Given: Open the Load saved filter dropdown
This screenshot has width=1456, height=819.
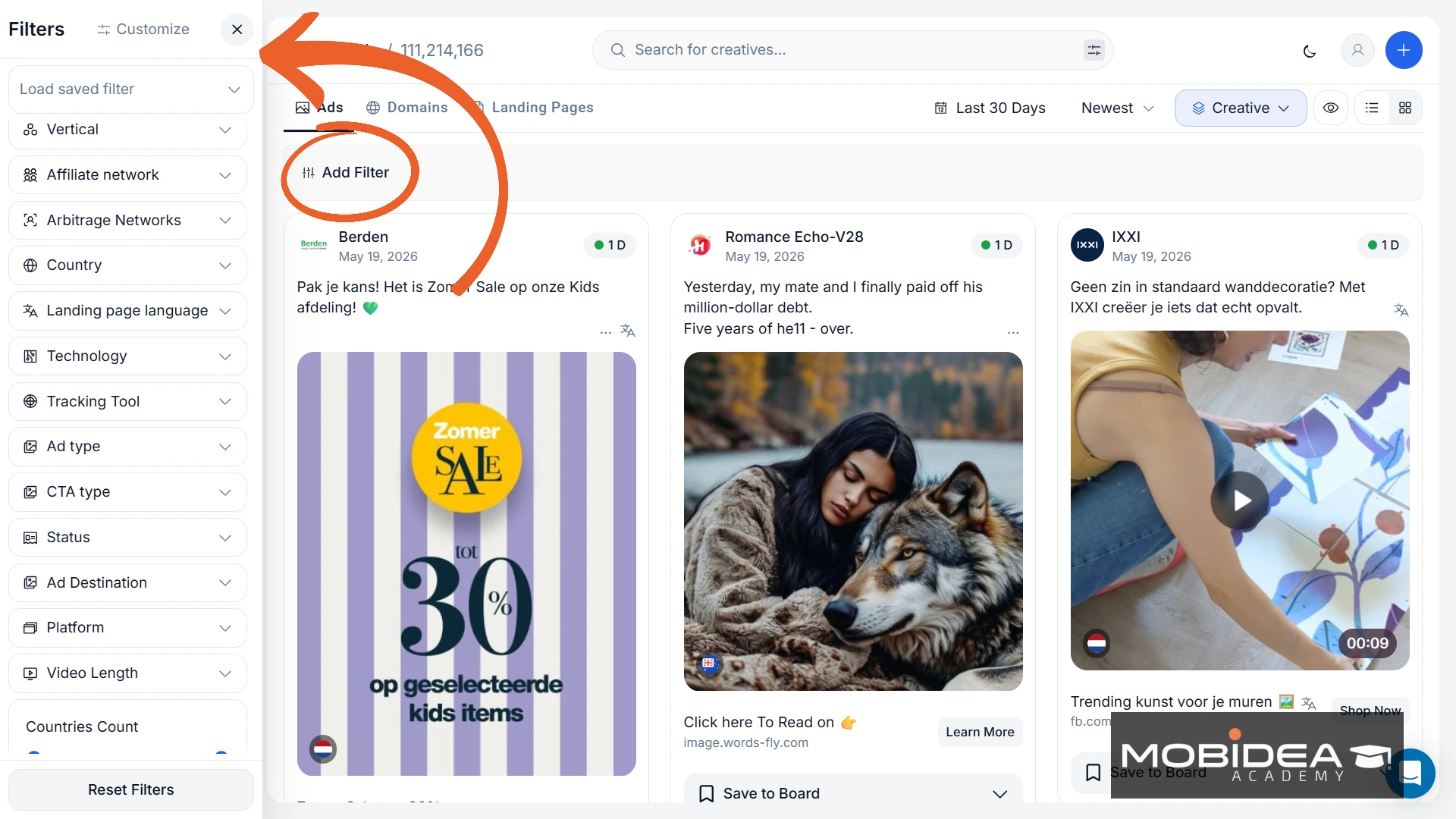Looking at the screenshot, I should [x=130, y=89].
